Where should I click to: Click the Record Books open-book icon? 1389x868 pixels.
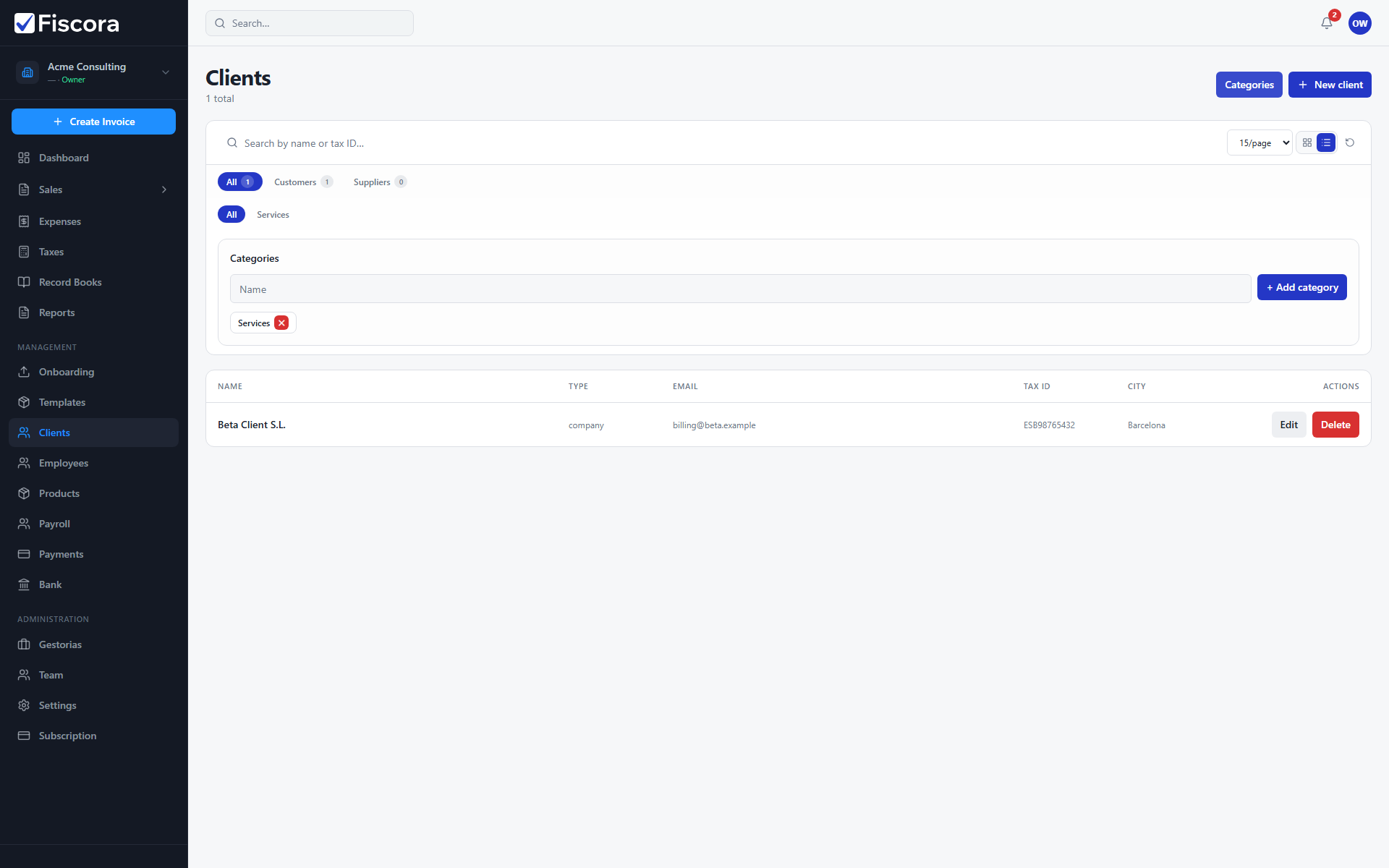[24, 282]
